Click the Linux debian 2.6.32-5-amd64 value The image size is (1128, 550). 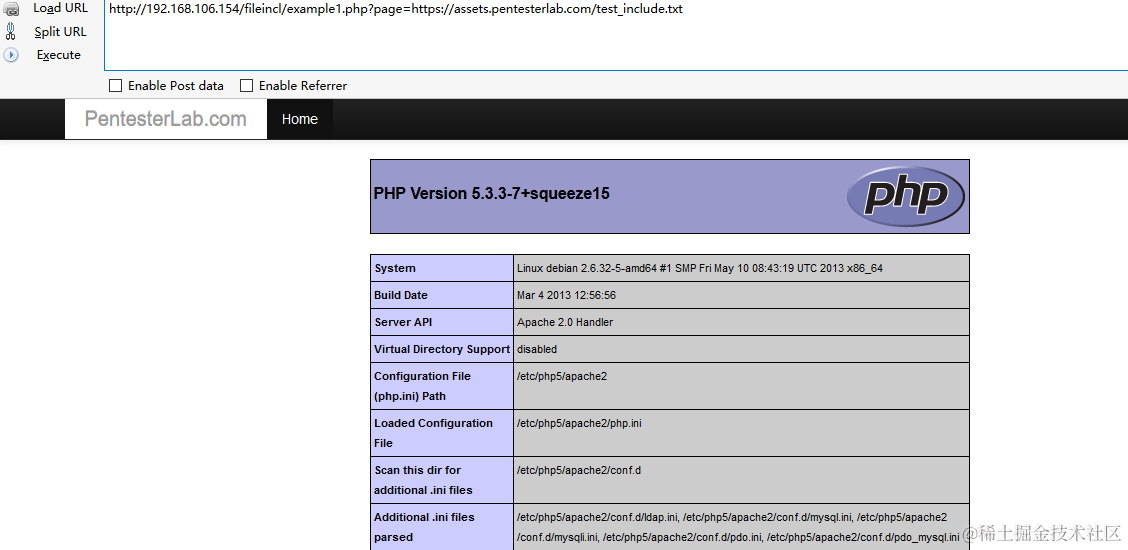tap(700, 268)
